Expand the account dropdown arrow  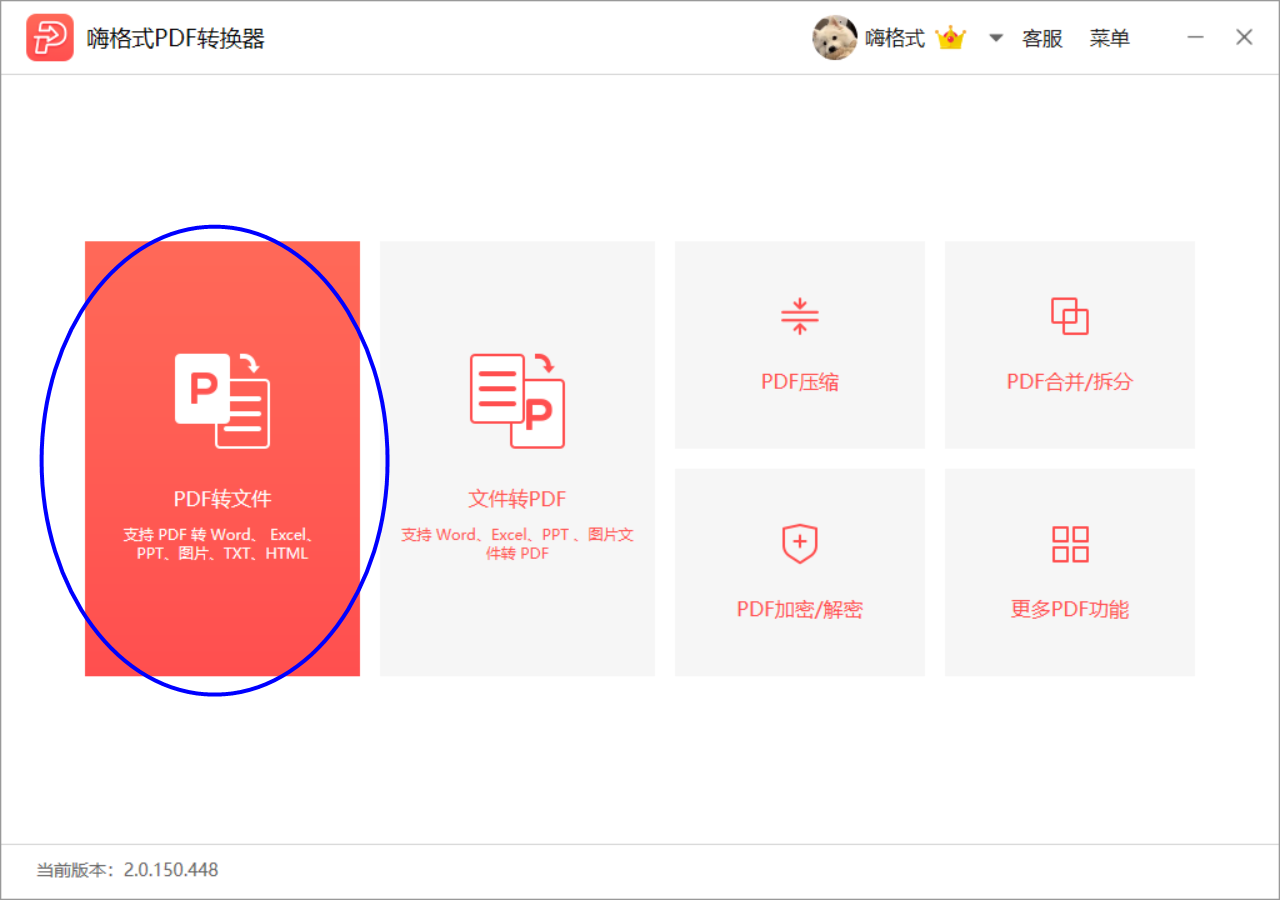[996, 38]
